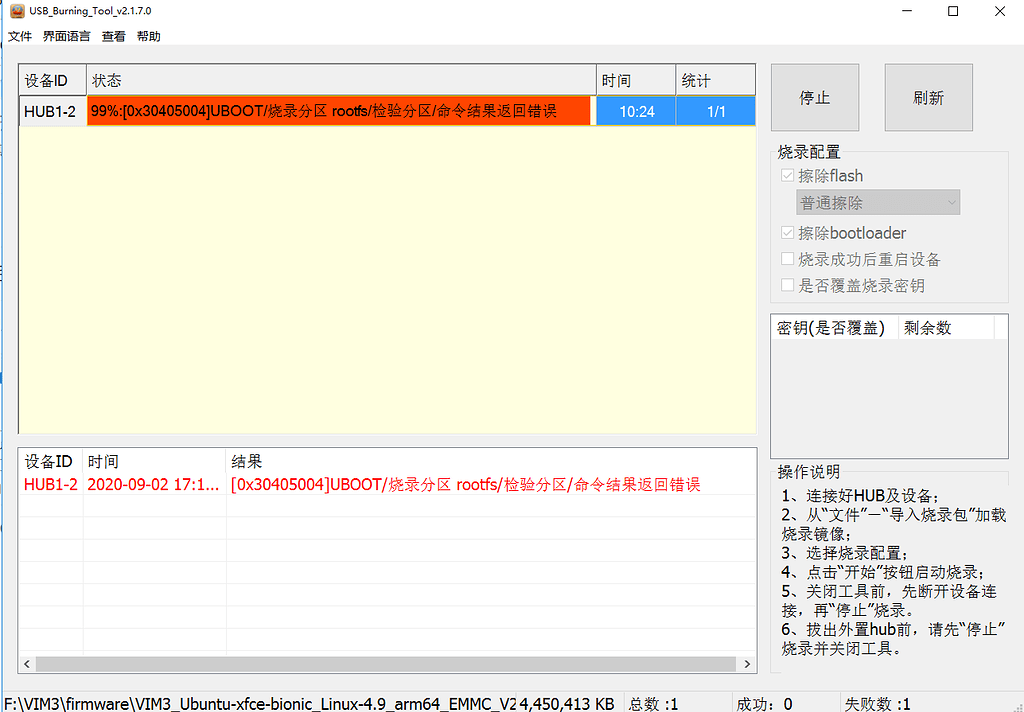Click the 密钥(是否覆盖) column header

(x=834, y=328)
